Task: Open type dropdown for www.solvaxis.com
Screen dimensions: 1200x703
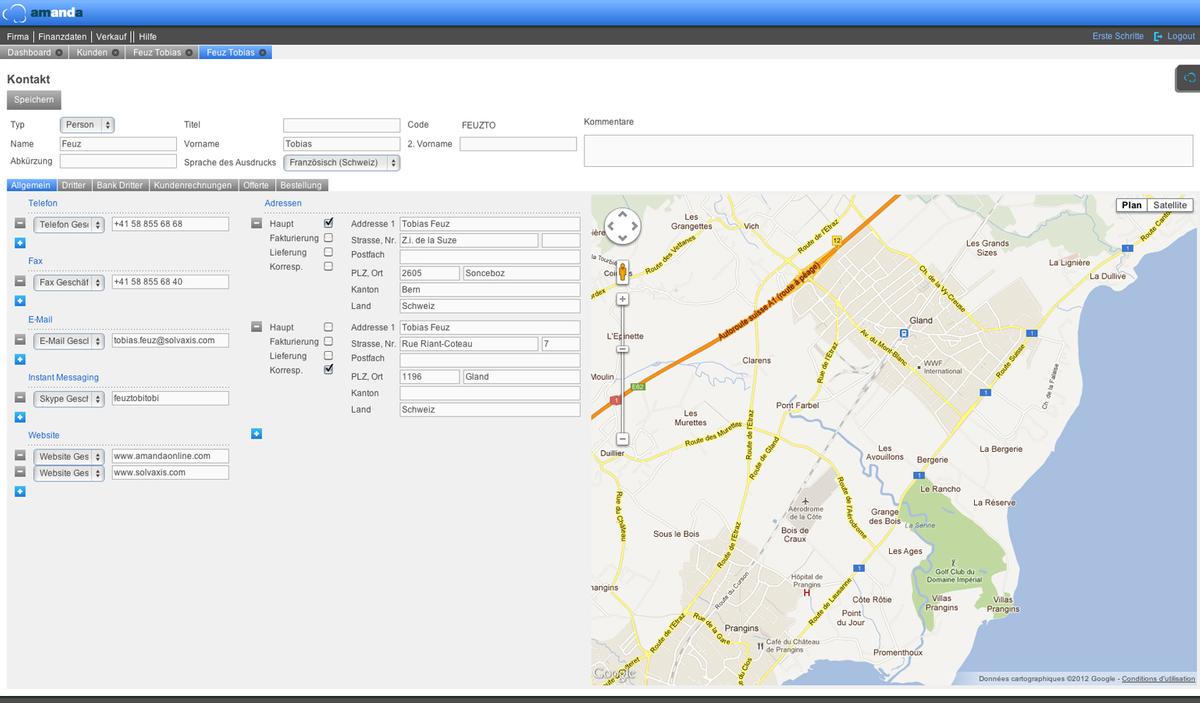Action: point(69,473)
